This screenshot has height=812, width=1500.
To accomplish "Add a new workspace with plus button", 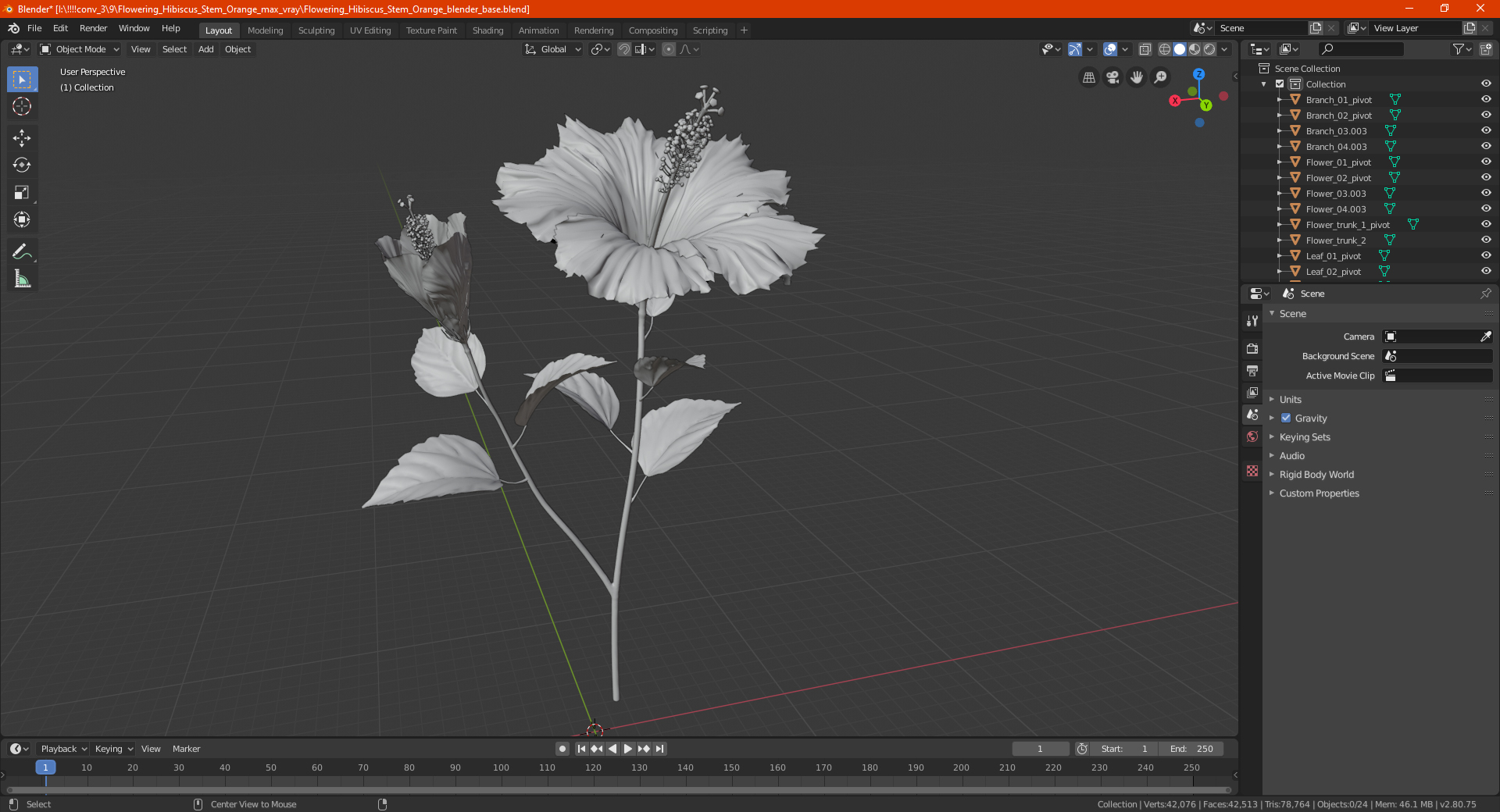I will (744, 30).
